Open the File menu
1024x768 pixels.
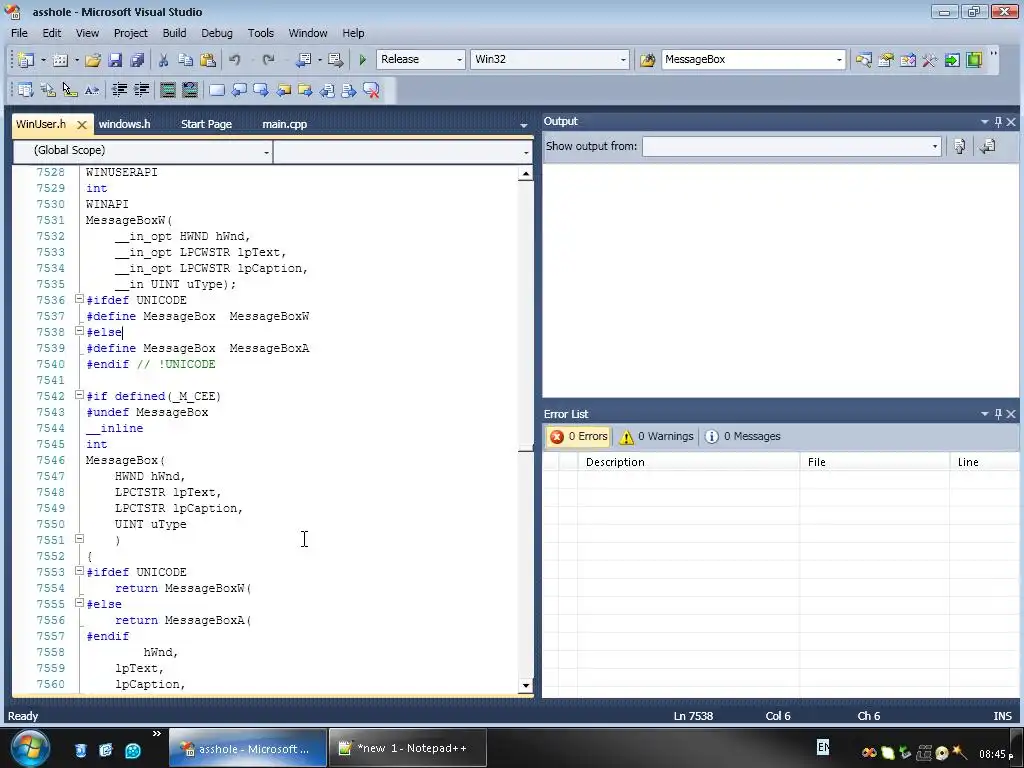(x=19, y=33)
